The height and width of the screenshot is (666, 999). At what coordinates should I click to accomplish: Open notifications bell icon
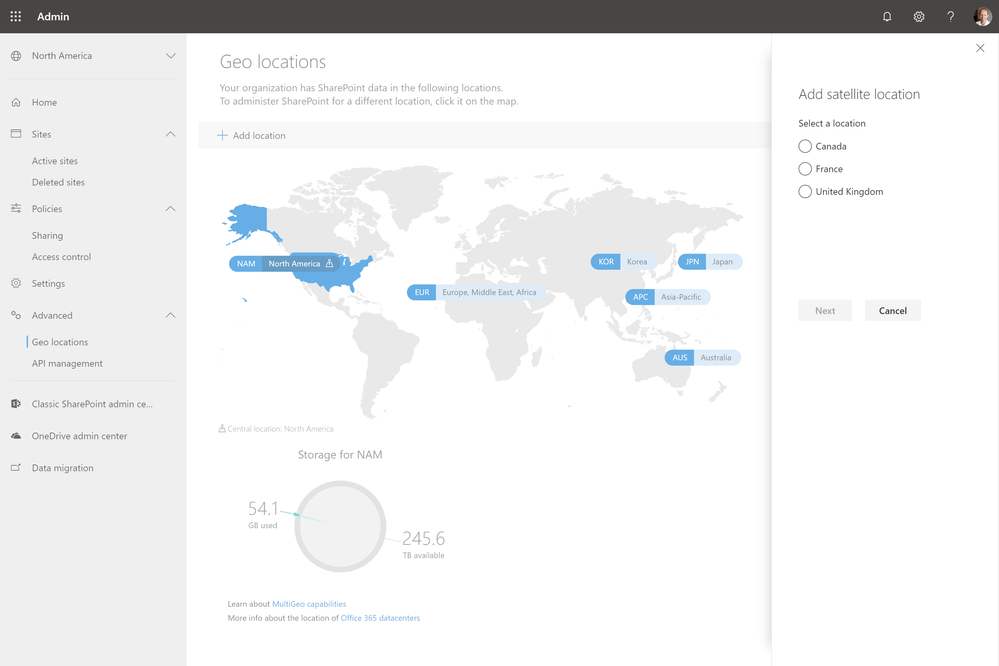click(887, 17)
